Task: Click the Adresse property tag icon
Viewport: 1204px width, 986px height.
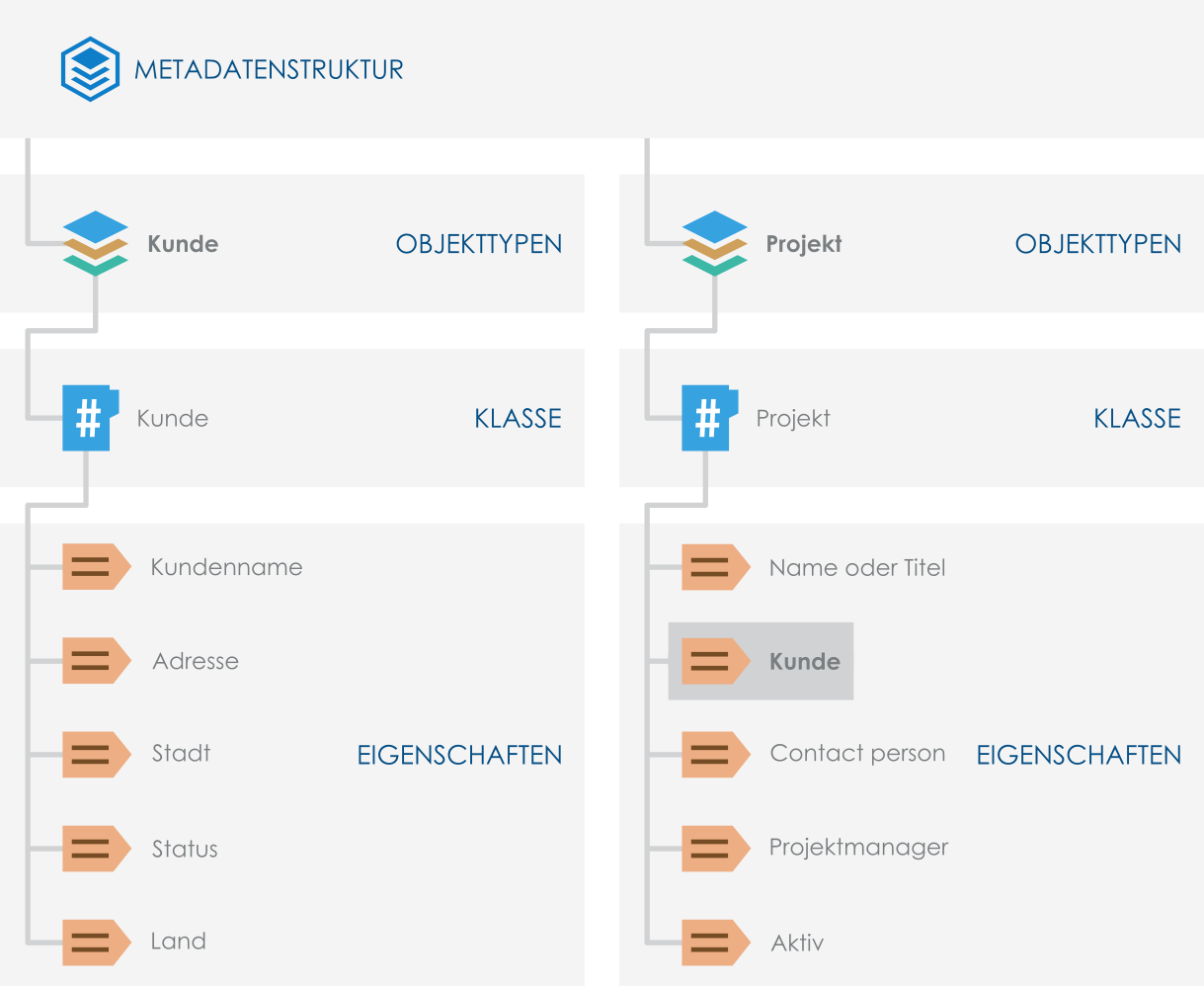Action: click(x=95, y=661)
